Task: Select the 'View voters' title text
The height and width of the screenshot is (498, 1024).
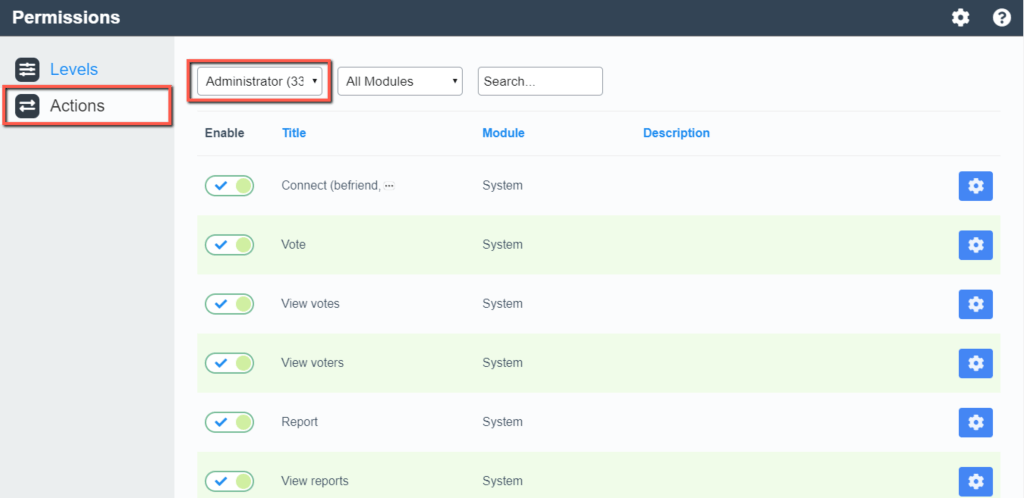Action: (312, 363)
